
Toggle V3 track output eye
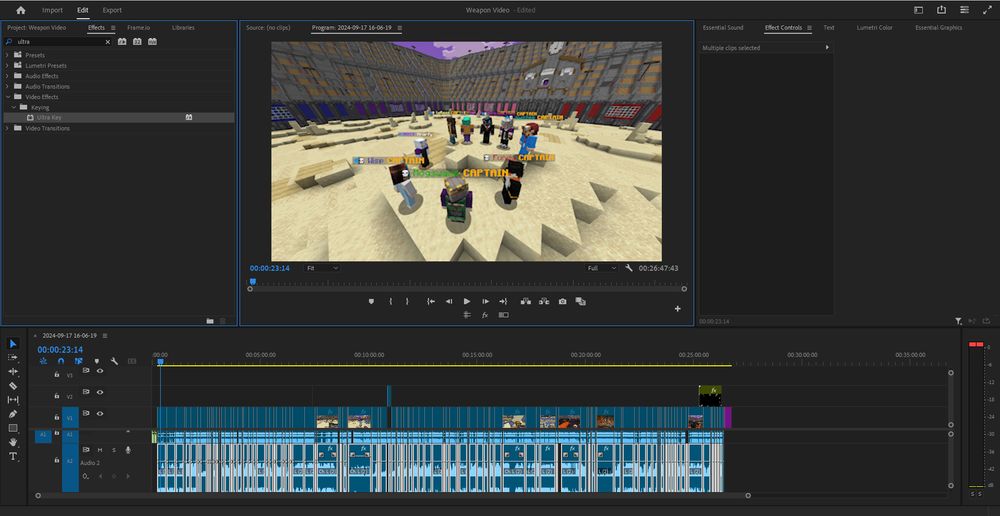pos(100,371)
